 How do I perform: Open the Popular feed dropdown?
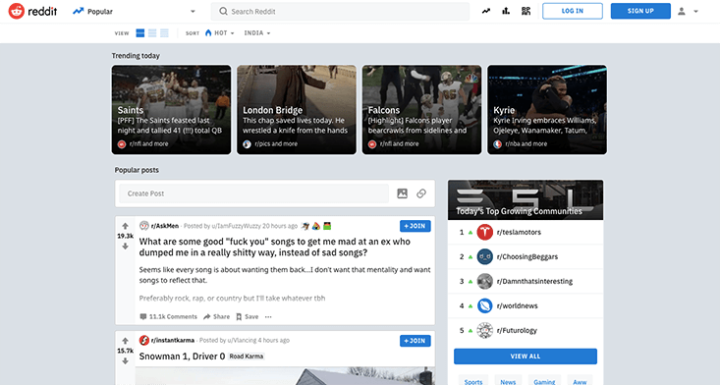[134, 11]
